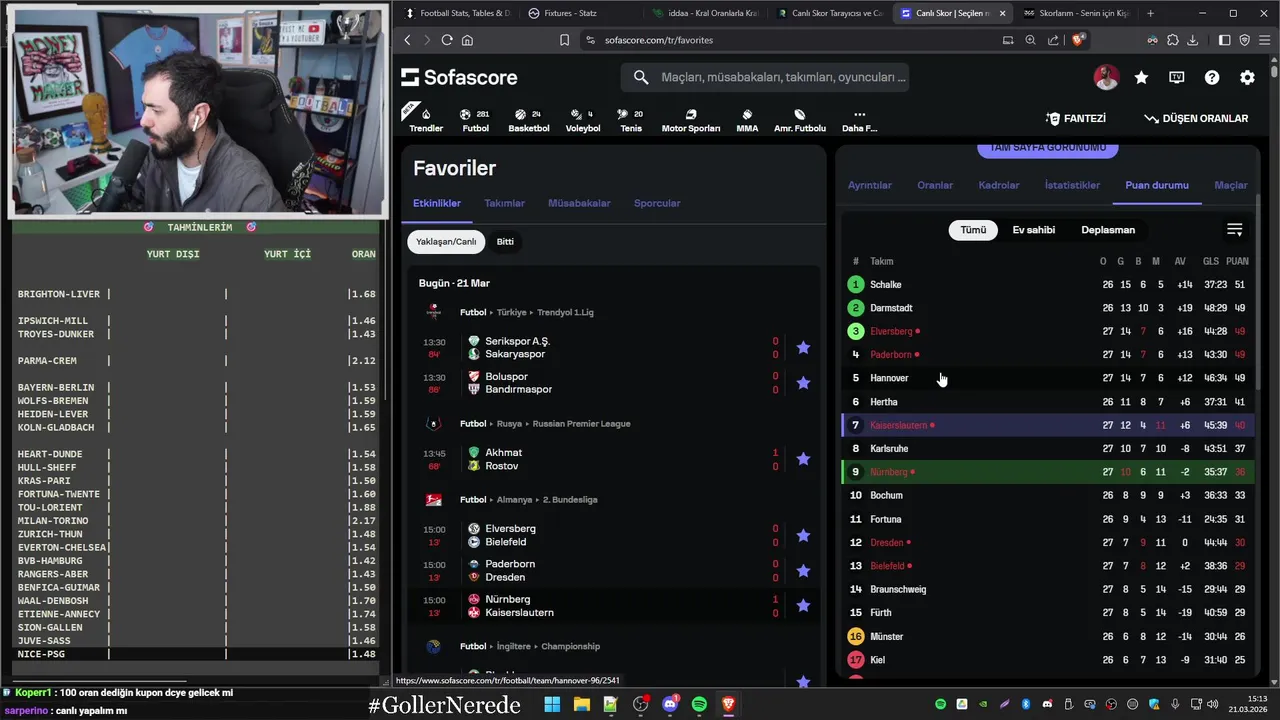The image size is (1280, 720).
Task: Switch to the Fixtures - Statz tab
Action: (x=571, y=13)
